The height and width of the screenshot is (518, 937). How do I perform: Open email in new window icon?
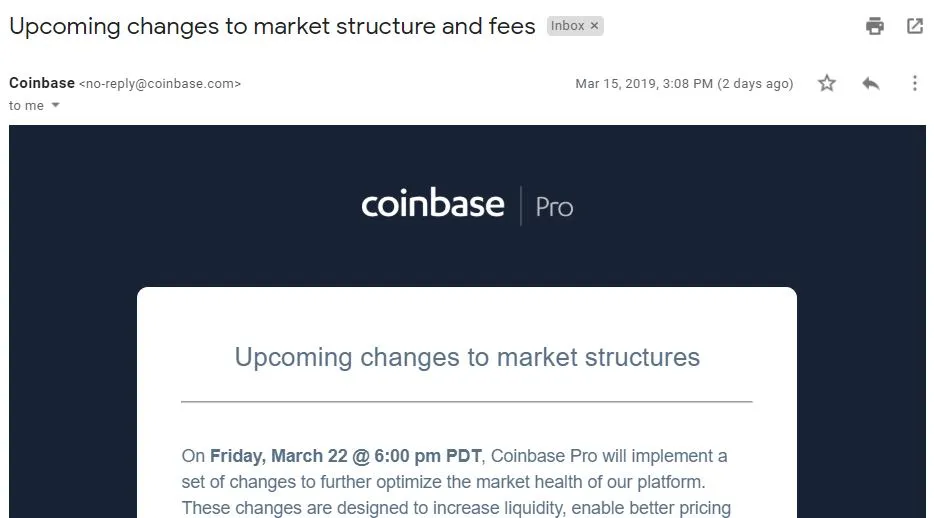[x=915, y=26]
